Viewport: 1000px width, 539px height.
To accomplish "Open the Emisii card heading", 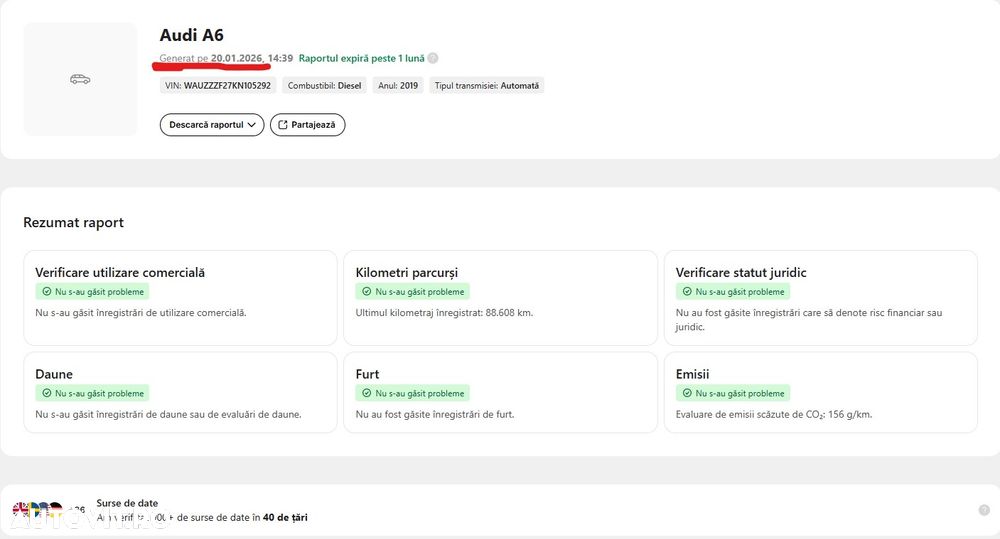I will pyautogui.click(x=693, y=374).
